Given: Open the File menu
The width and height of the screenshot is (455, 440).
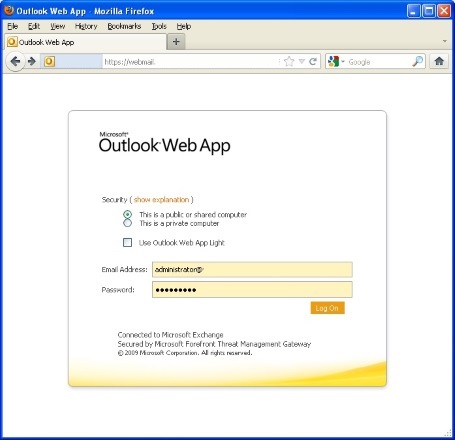Looking at the screenshot, I should coord(13,26).
